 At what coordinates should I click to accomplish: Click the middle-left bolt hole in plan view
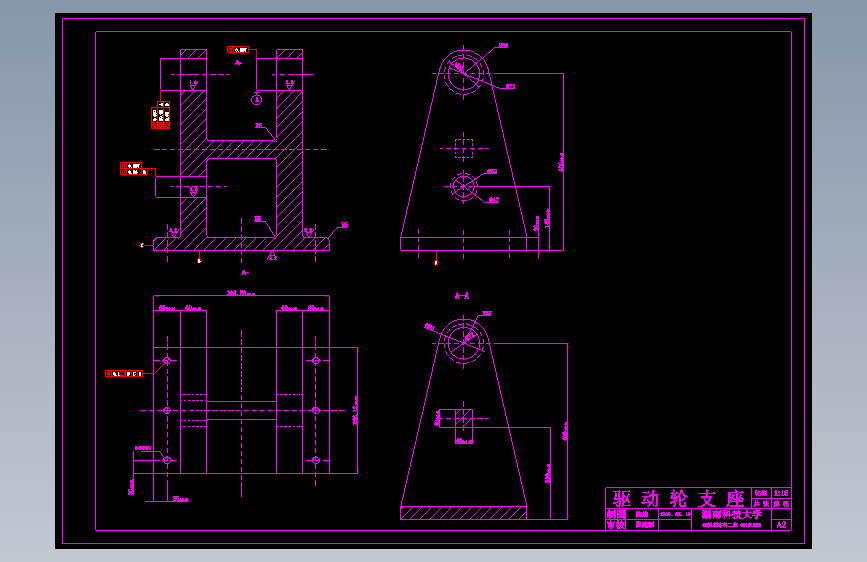[x=167, y=410]
